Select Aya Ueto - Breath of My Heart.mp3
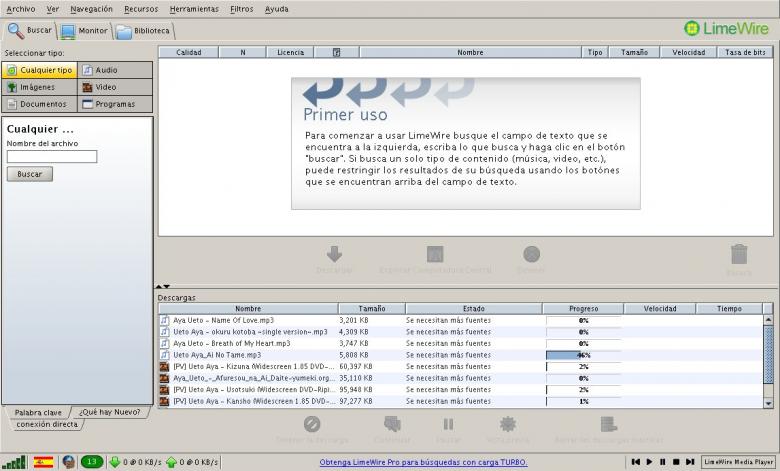Image resolution: width=780 pixels, height=471 pixels. point(461,344)
